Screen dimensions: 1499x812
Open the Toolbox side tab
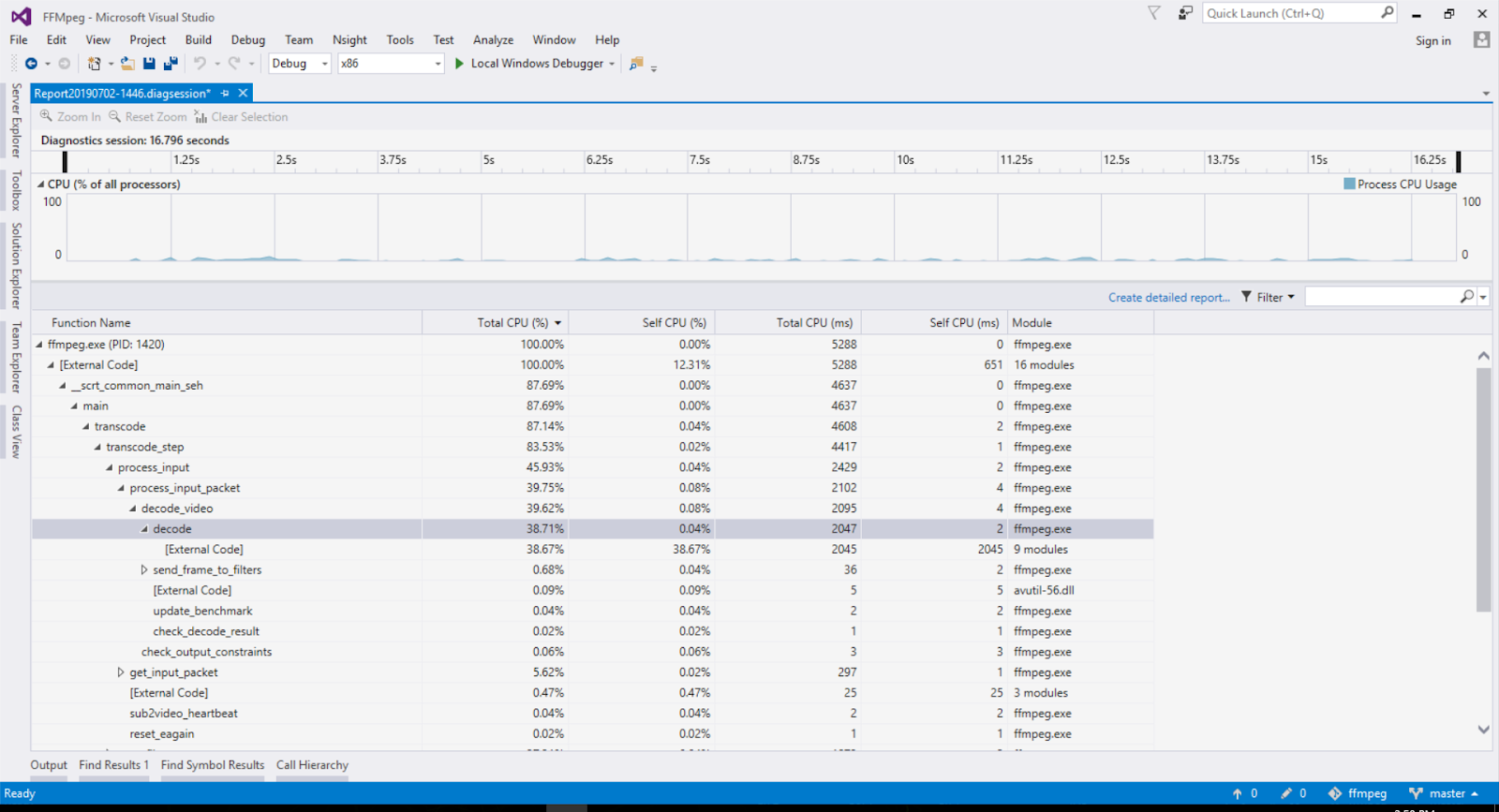[16, 191]
